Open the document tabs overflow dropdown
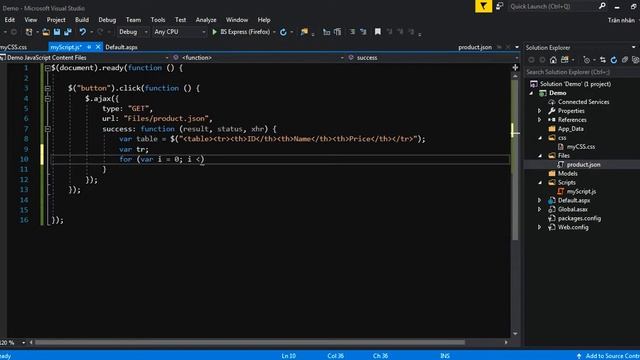Viewport: 640px width, 360px height. click(517, 47)
